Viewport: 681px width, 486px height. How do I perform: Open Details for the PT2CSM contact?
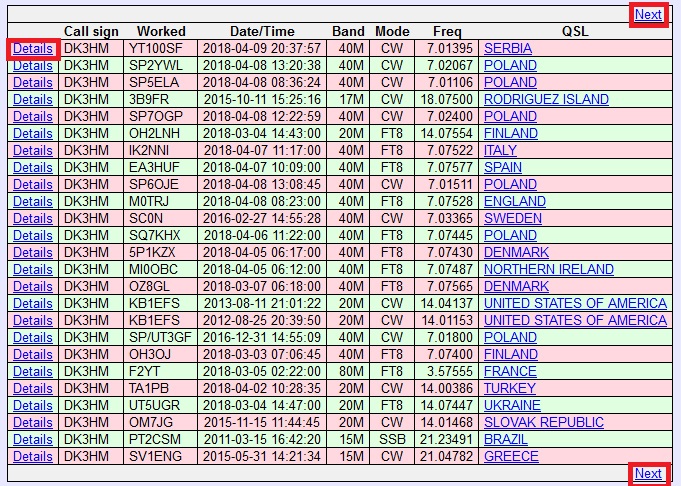(x=33, y=439)
